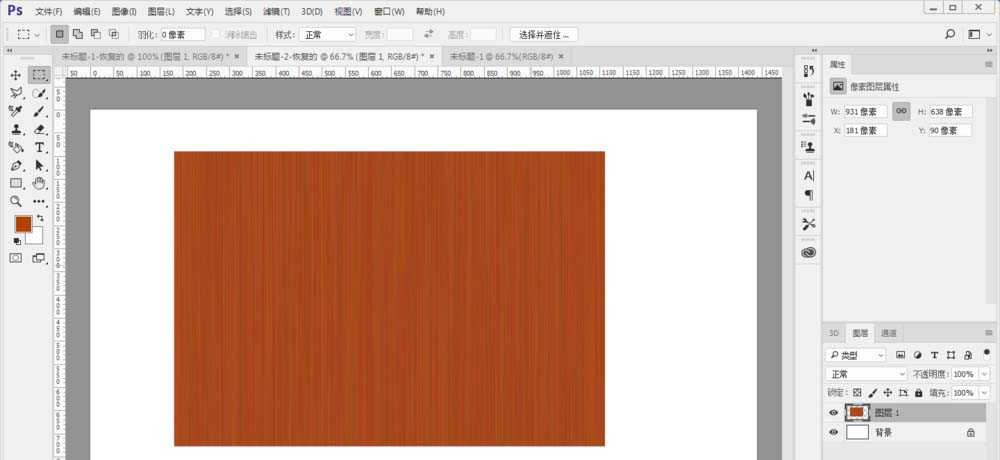The width and height of the screenshot is (1000, 460).
Task: Select the Rectangular Marquee tool in toolbox
Action: pos(40,75)
